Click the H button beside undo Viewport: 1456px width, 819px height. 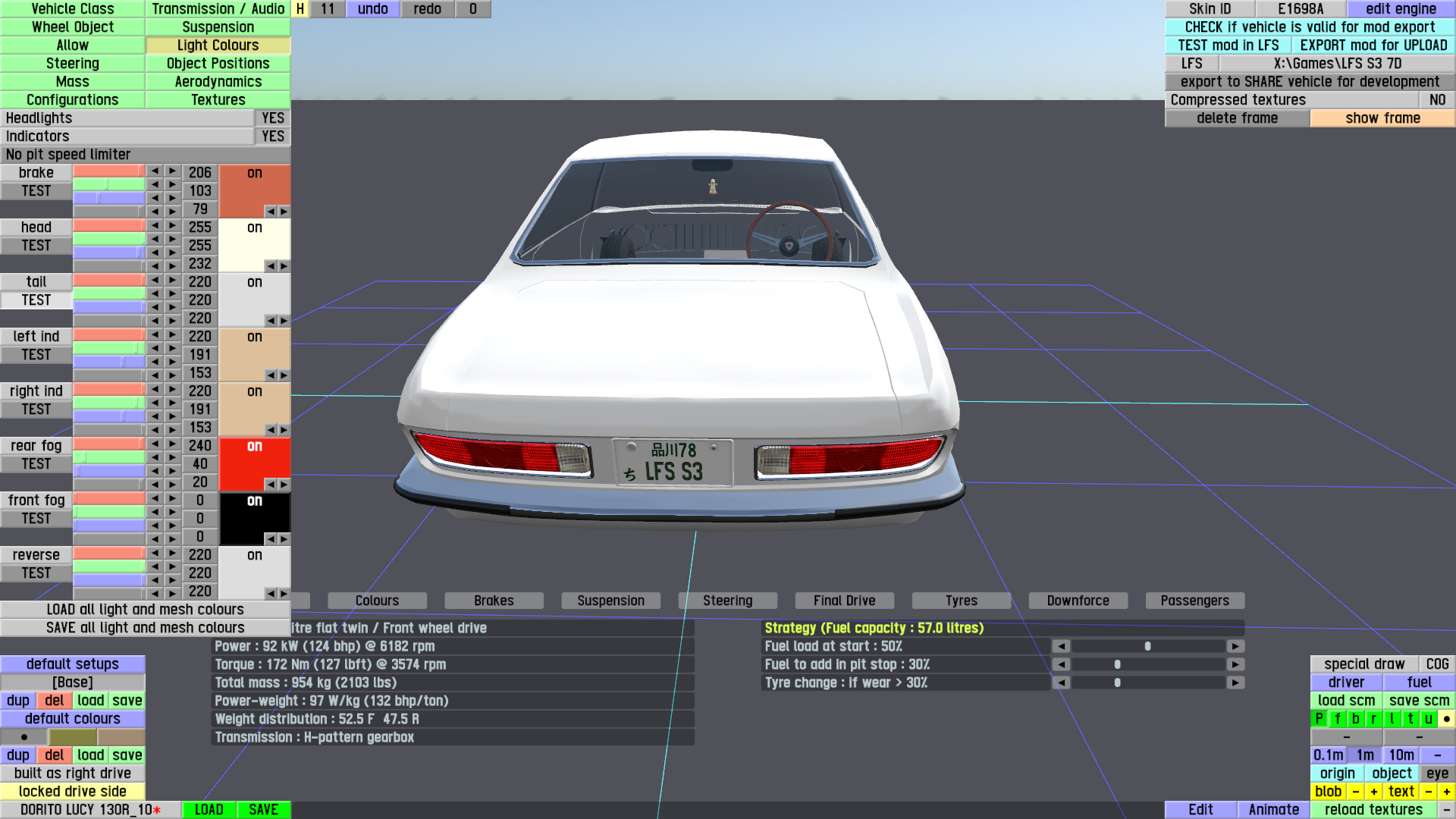pyautogui.click(x=300, y=9)
